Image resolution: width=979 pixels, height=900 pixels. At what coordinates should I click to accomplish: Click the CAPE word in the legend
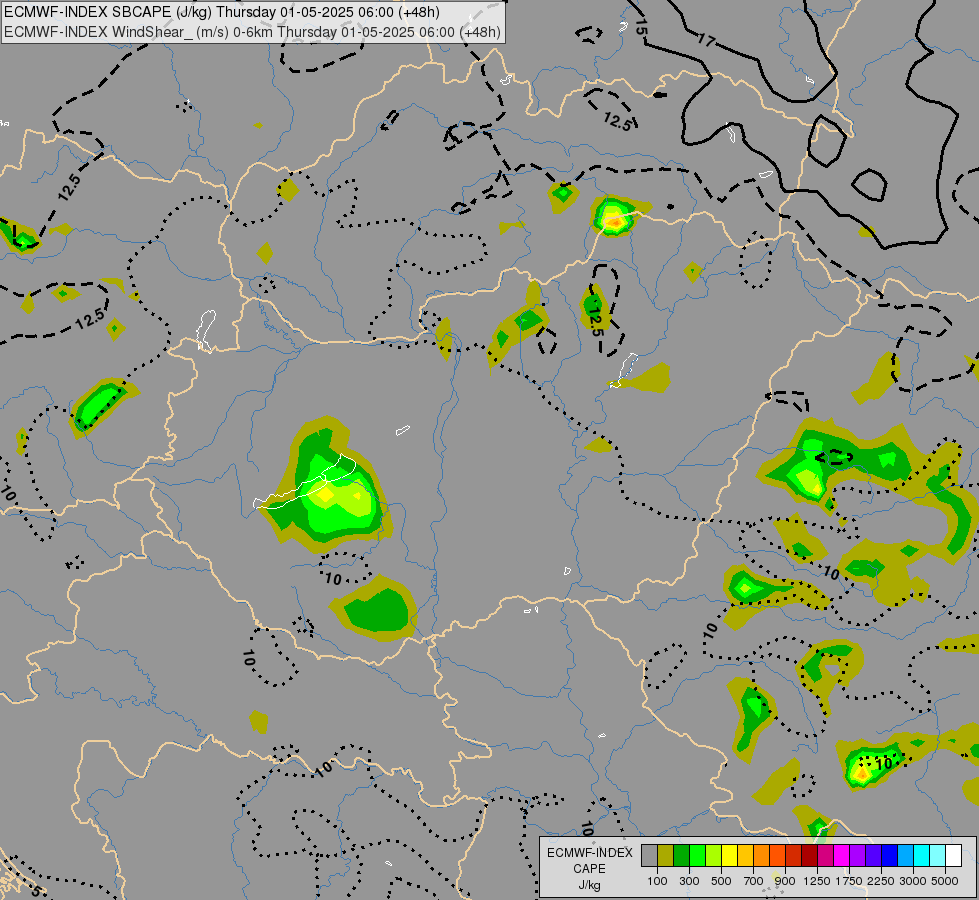[x=589, y=869]
